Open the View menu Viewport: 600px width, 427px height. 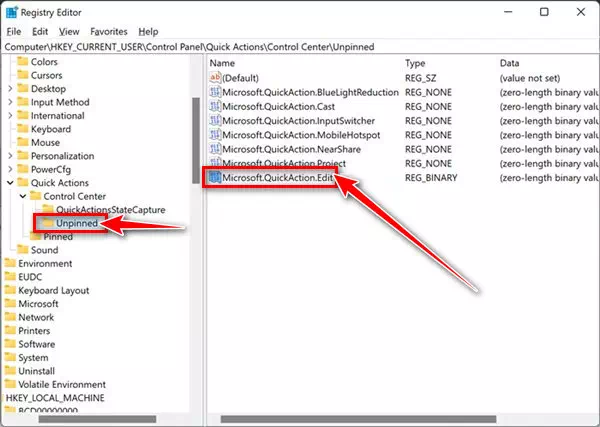point(69,32)
